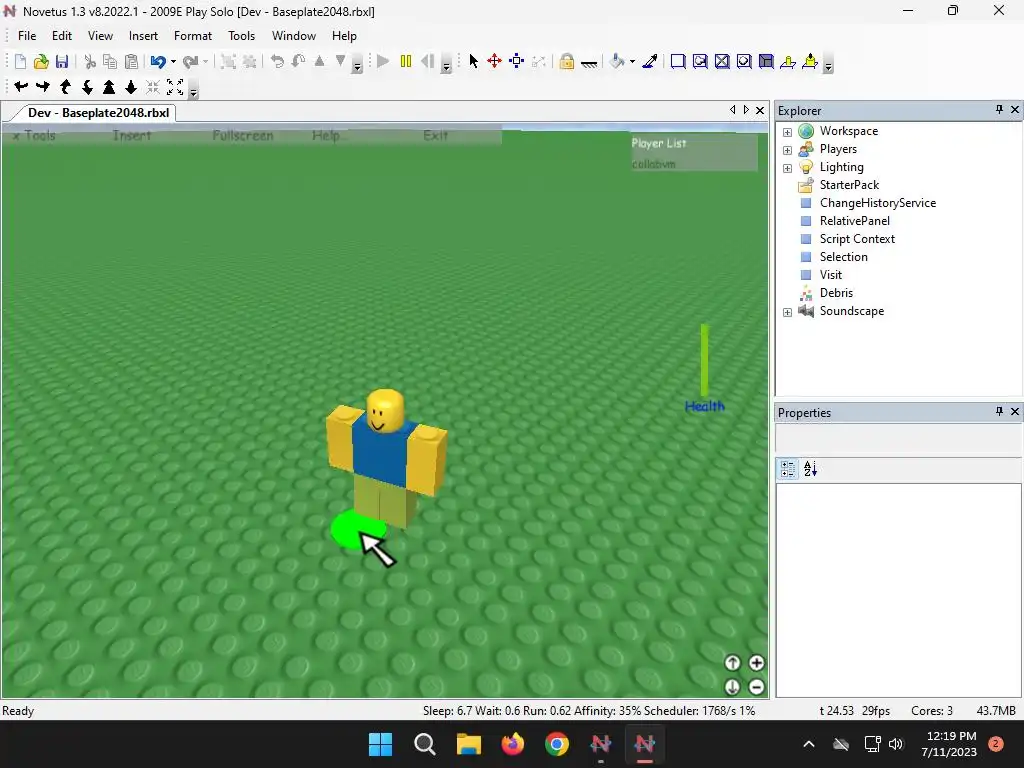Viewport: 1024px width, 768px height.
Task: Open the camera toolbar options dropdown
Action: click(x=193, y=91)
